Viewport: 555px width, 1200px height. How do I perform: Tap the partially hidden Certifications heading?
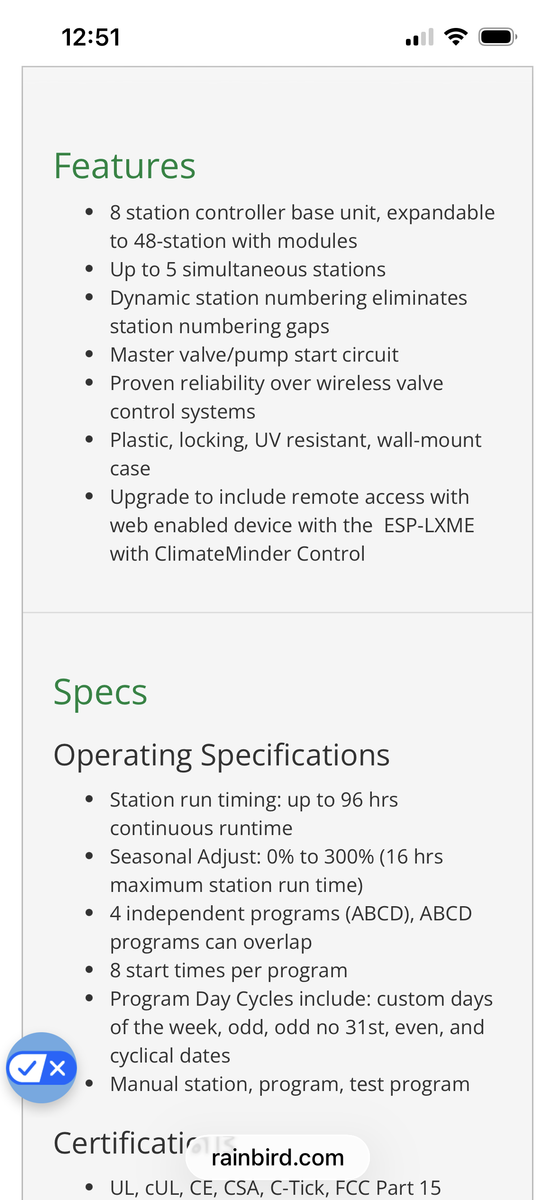(145, 1143)
